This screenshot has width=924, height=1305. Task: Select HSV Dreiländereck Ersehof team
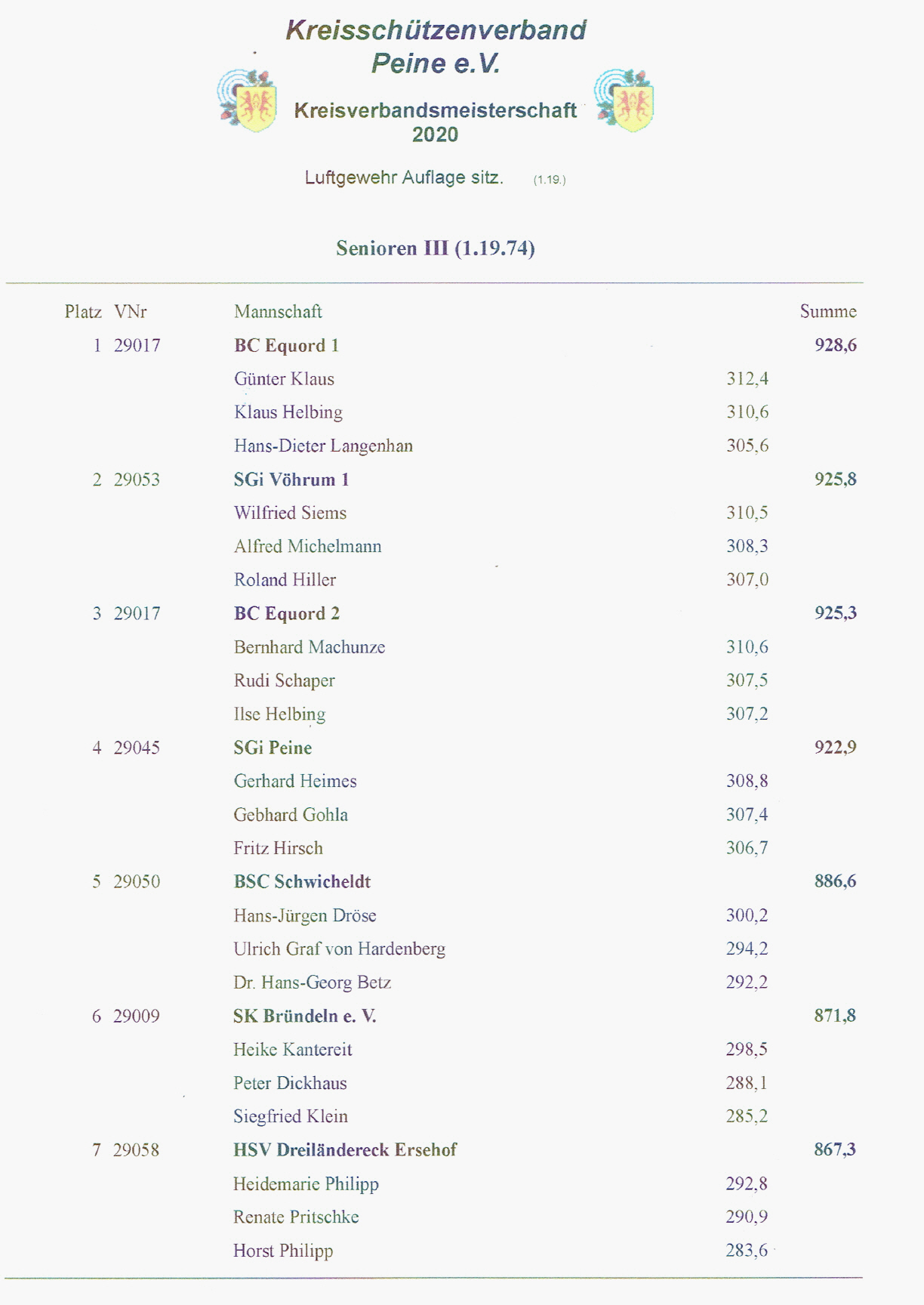click(345, 1149)
